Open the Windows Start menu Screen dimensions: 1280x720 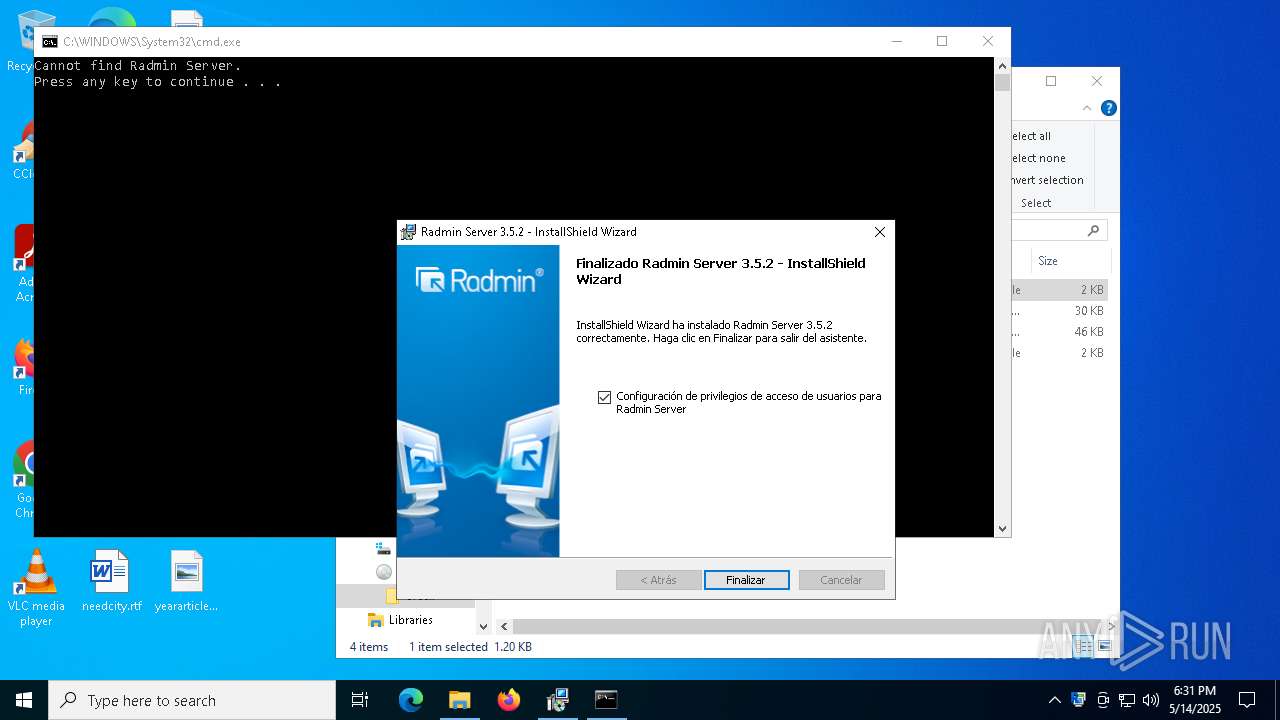[24, 700]
